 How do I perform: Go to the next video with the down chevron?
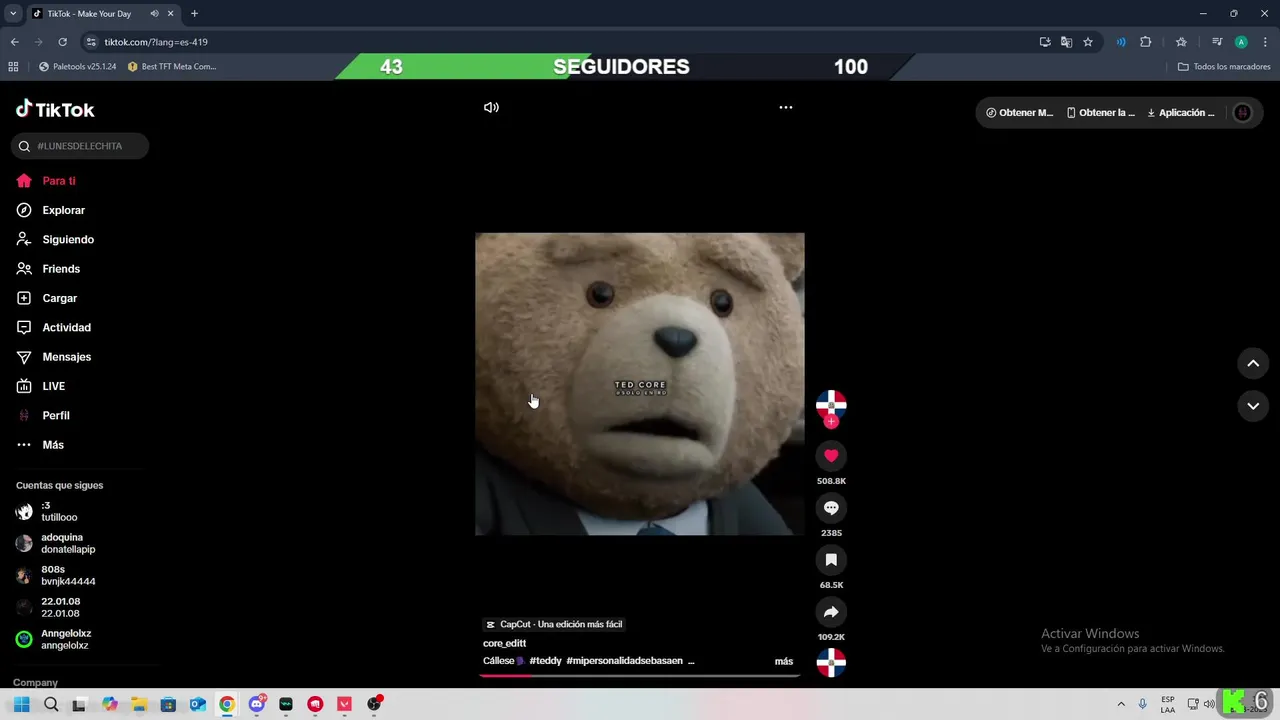pos(1253,406)
